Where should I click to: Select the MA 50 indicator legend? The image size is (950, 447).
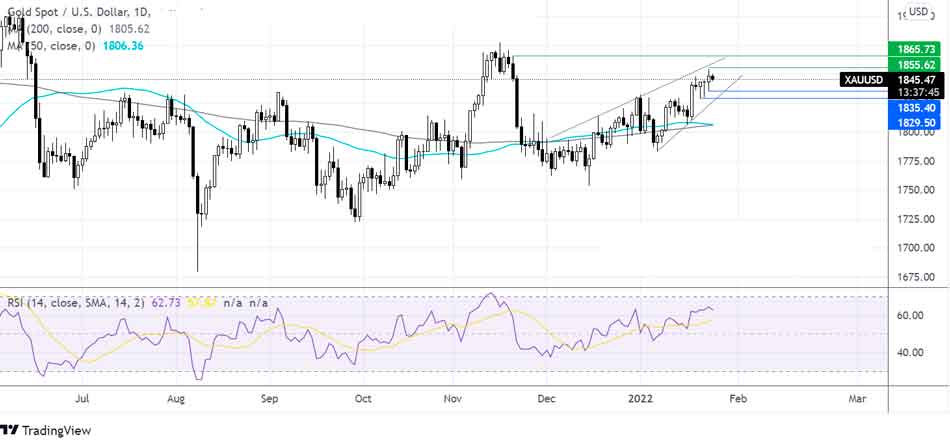pyautogui.click(x=60, y=46)
